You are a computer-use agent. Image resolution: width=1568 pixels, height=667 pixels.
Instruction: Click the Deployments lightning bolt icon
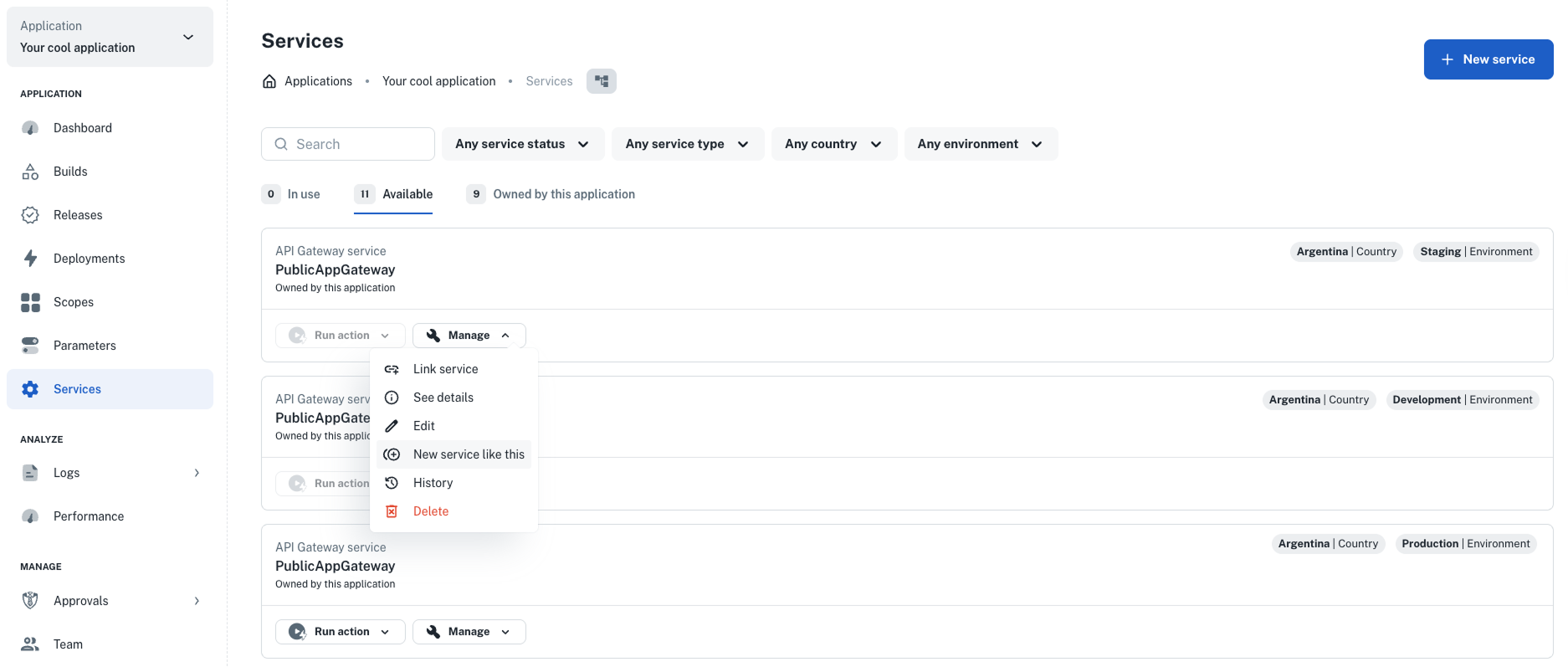tap(30, 259)
